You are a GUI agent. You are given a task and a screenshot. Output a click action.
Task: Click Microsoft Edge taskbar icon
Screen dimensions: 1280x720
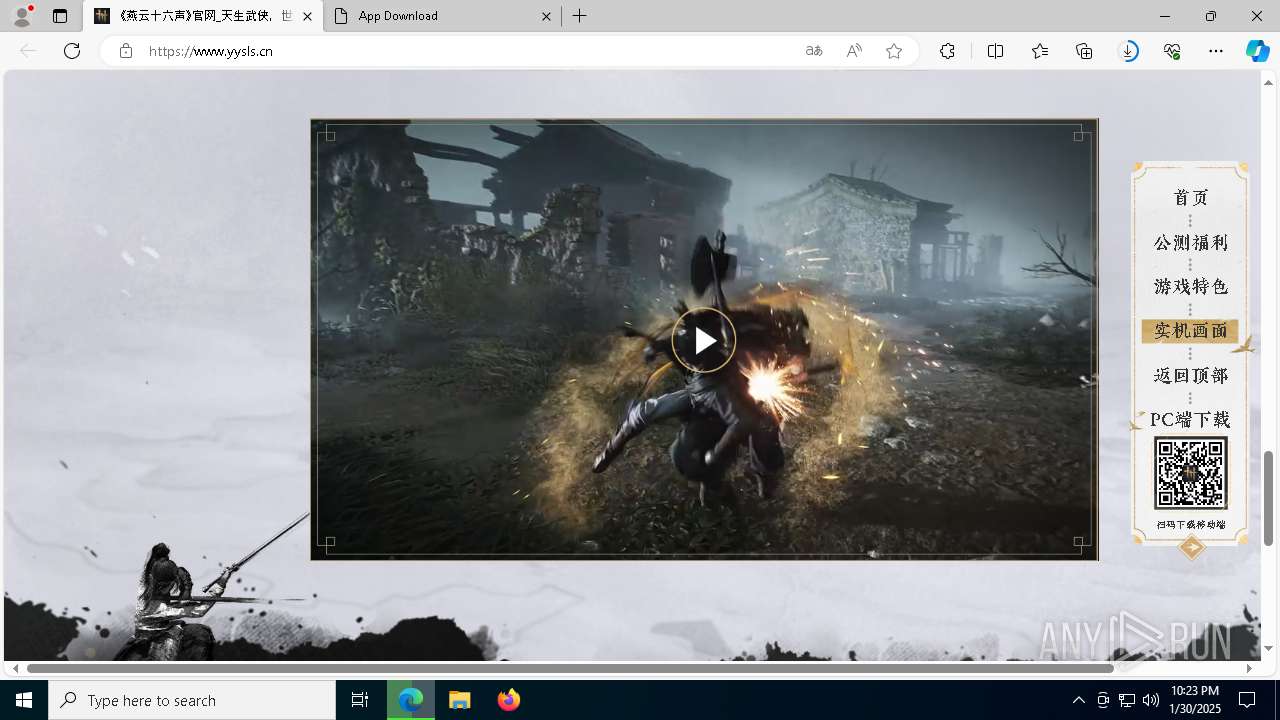(411, 700)
